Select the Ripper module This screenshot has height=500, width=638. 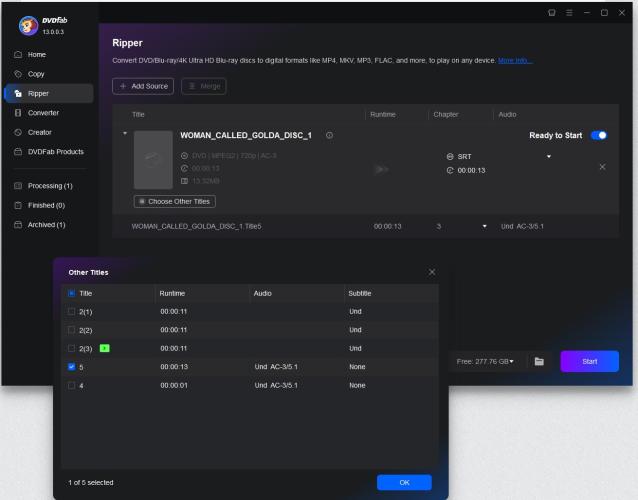click(49, 94)
